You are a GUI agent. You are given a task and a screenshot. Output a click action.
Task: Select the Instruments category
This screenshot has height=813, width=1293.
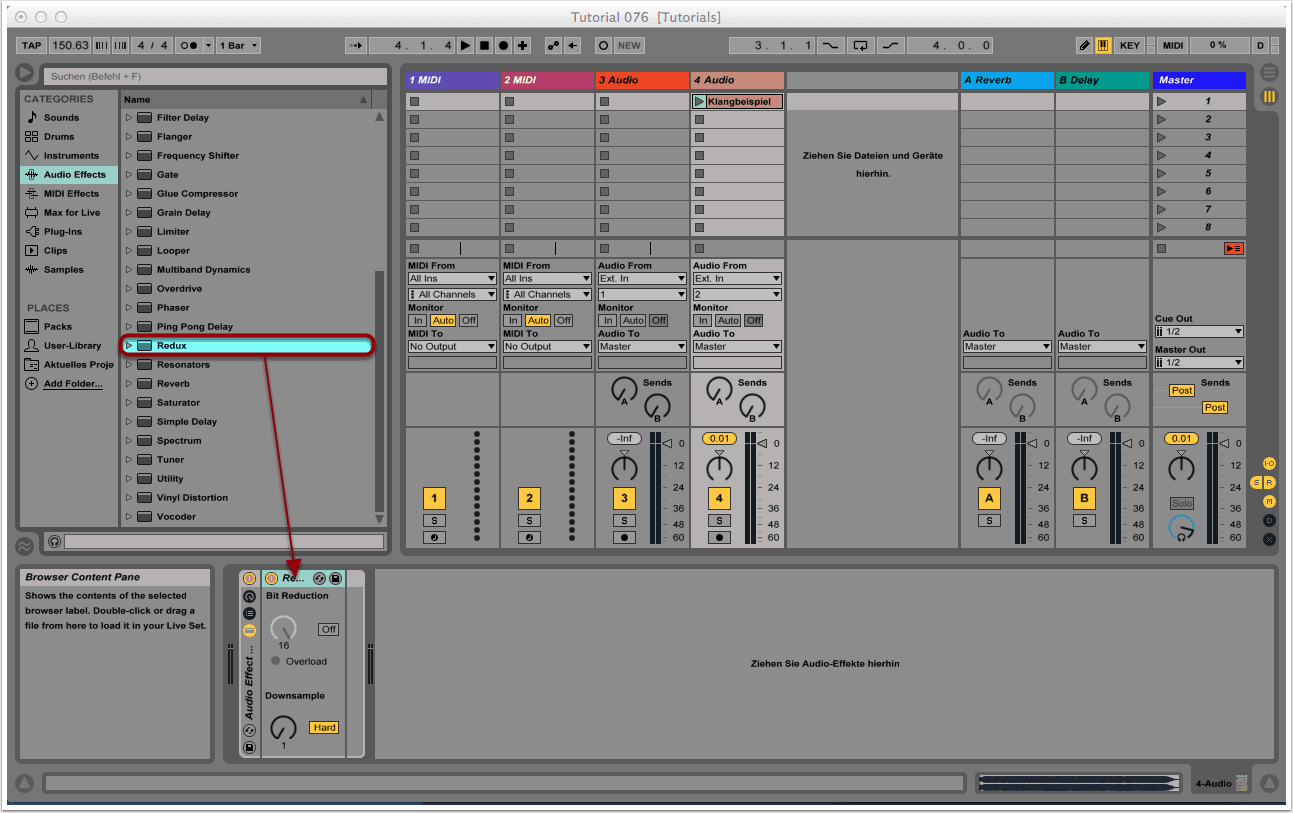[x=70, y=156]
